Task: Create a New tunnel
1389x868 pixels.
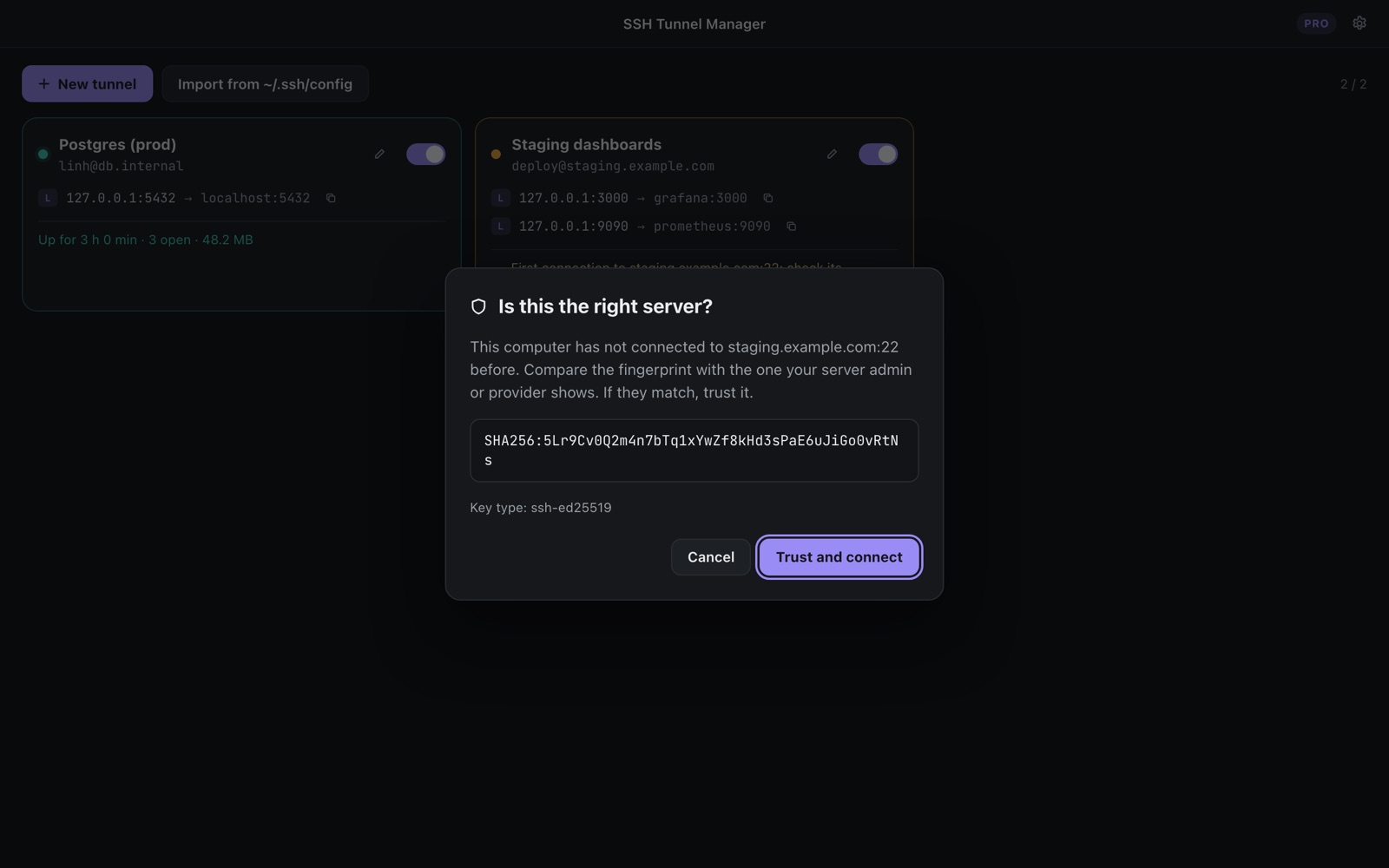Action: (x=87, y=84)
